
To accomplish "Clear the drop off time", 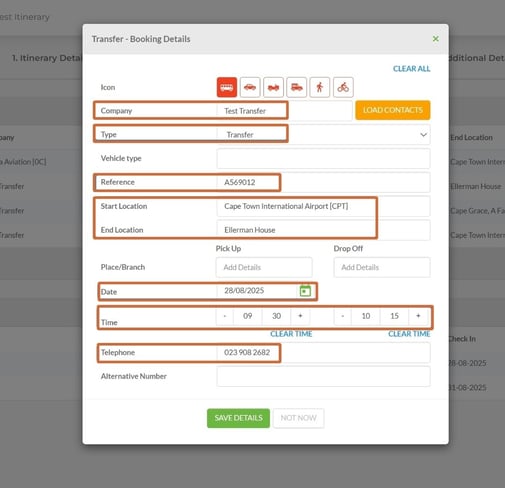I will (409, 334).
